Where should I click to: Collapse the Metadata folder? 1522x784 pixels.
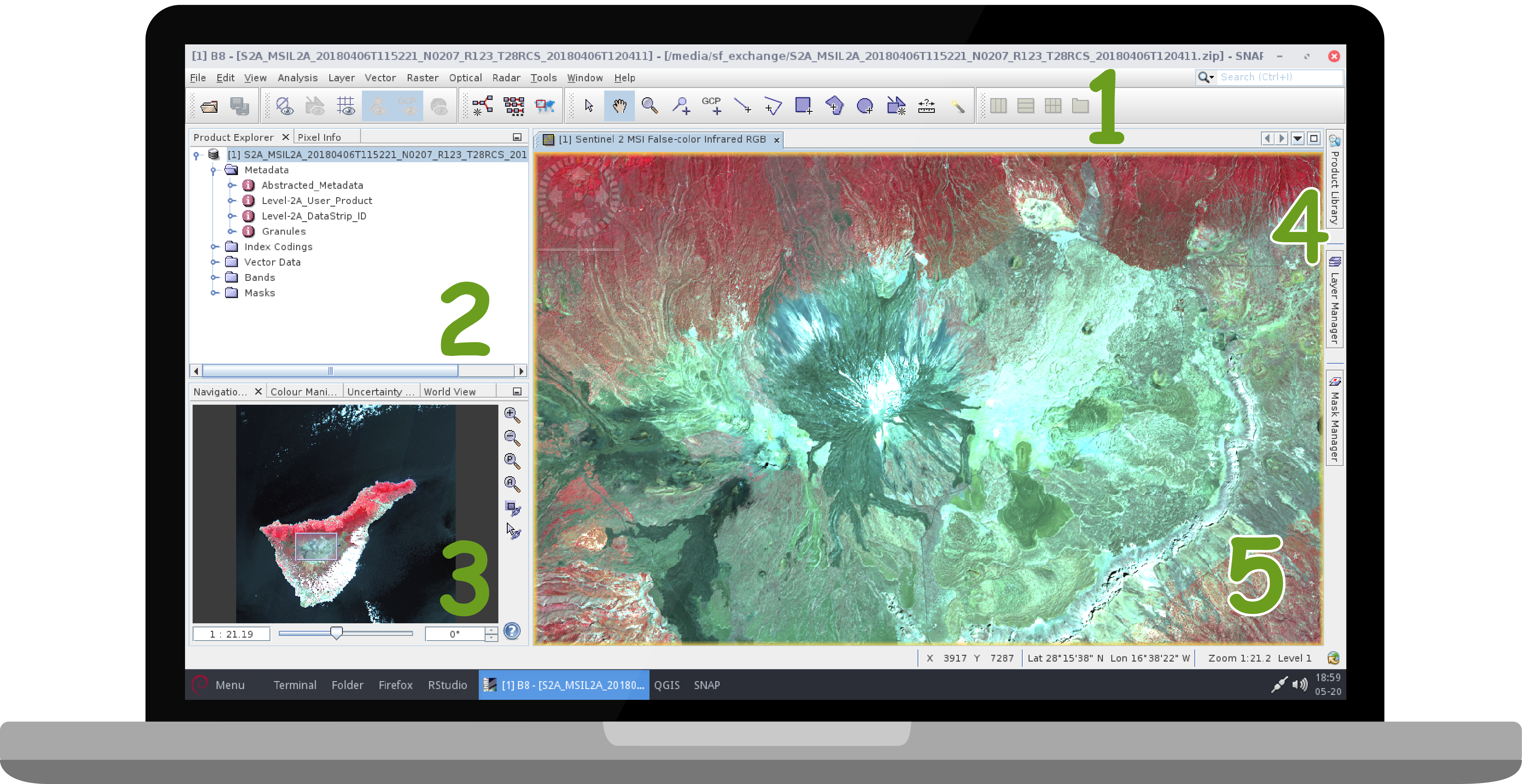[x=213, y=170]
